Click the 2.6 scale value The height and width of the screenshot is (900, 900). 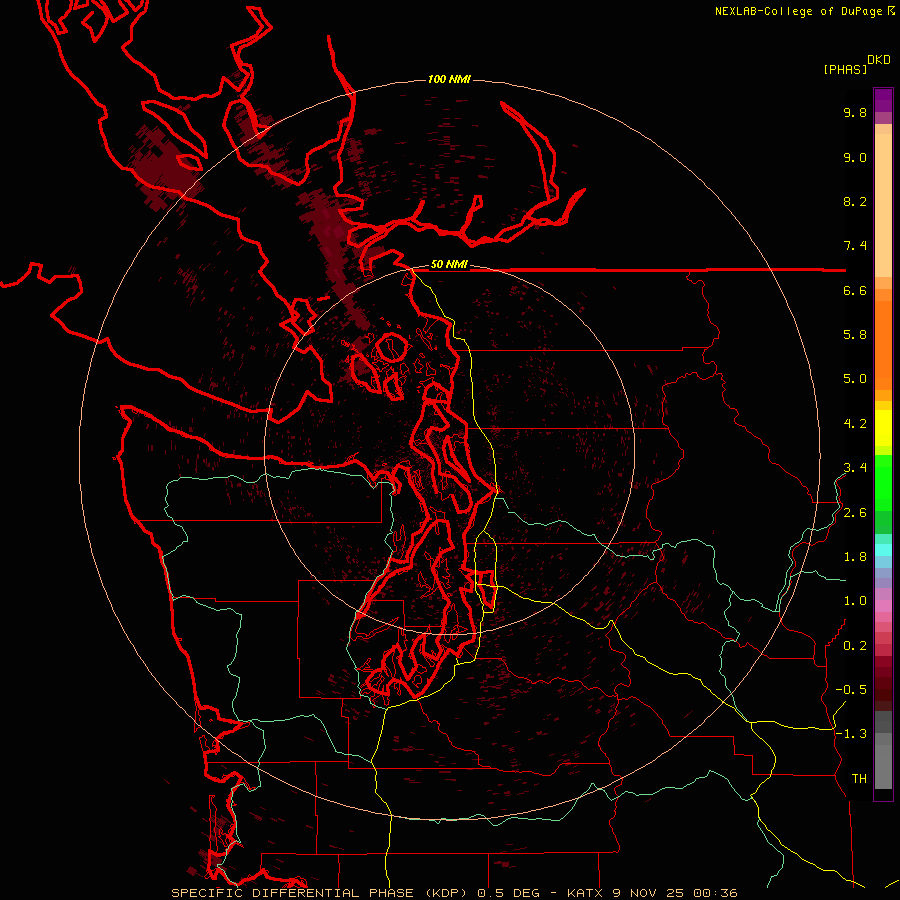pos(855,513)
